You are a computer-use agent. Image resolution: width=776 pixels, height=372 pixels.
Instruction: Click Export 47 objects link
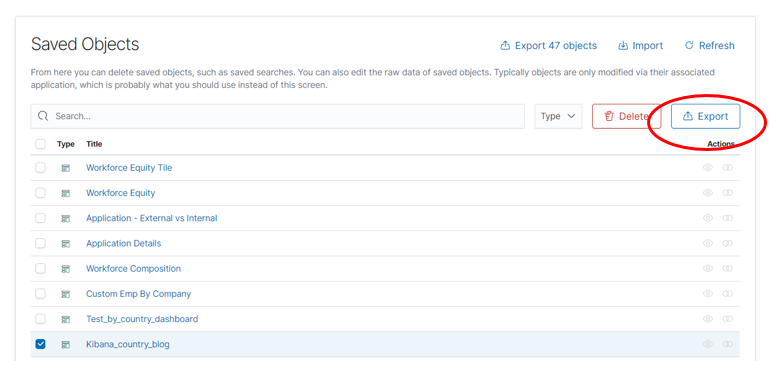(x=548, y=46)
